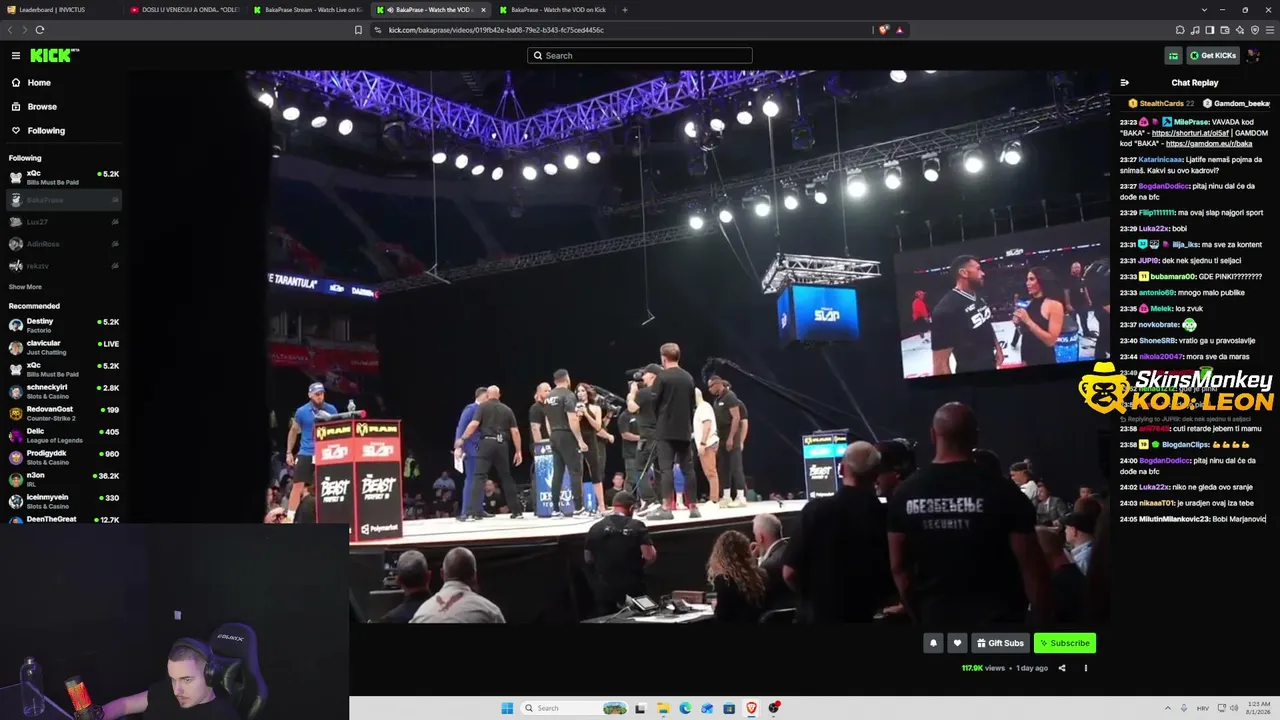This screenshot has height=720, width=1280.
Task: Open the Brave Wallet icon
Action: pyautogui.click(x=1225, y=30)
